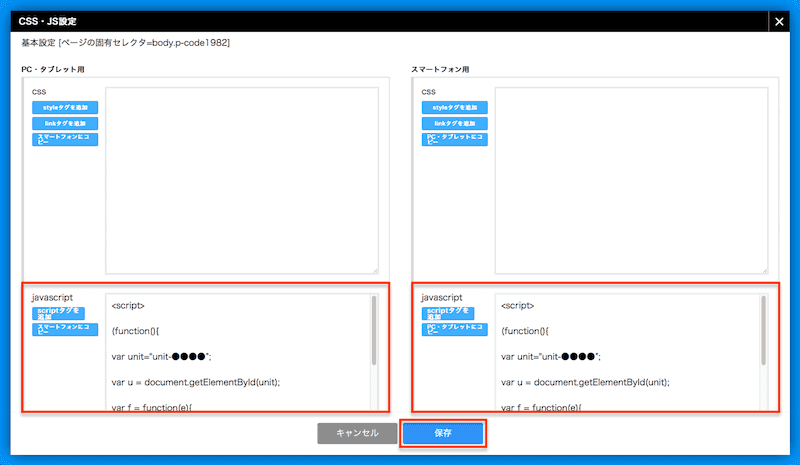Close the CSS・JS設定 dialog with X
The image size is (800, 465).
pos(779,21)
